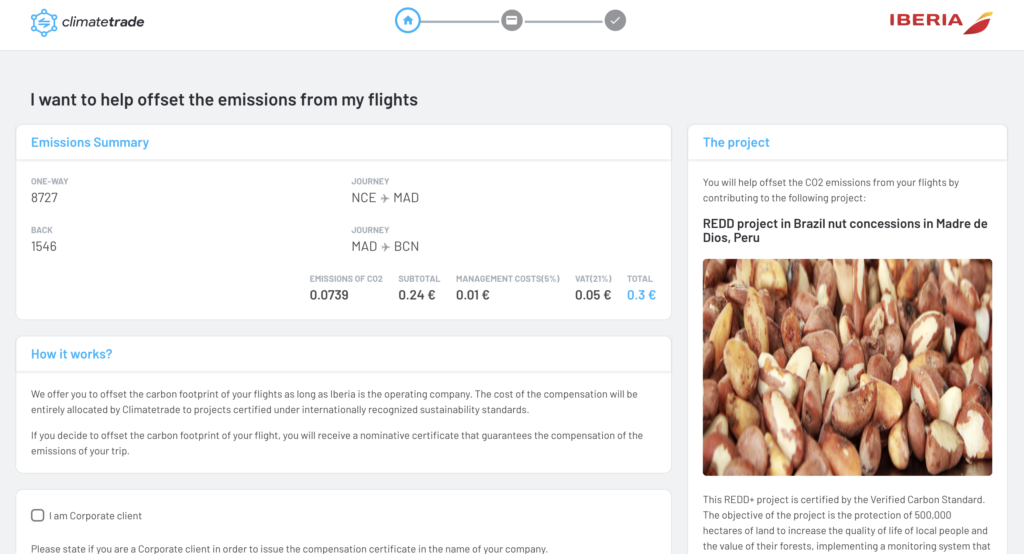Click the REDD project in Brazil nut title
1024x554 pixels.
845,231
